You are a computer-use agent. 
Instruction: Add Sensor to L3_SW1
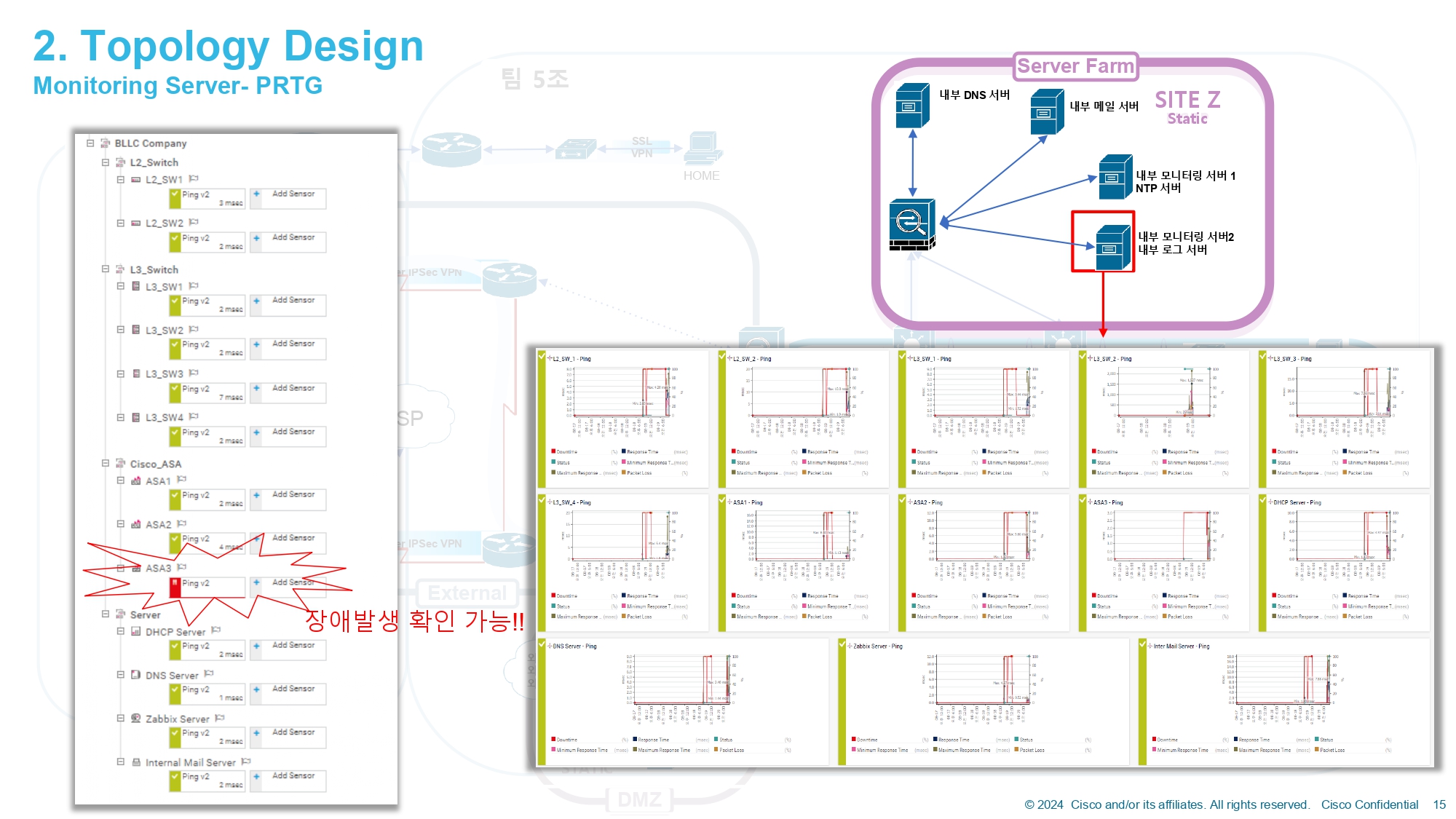point(288,305)
